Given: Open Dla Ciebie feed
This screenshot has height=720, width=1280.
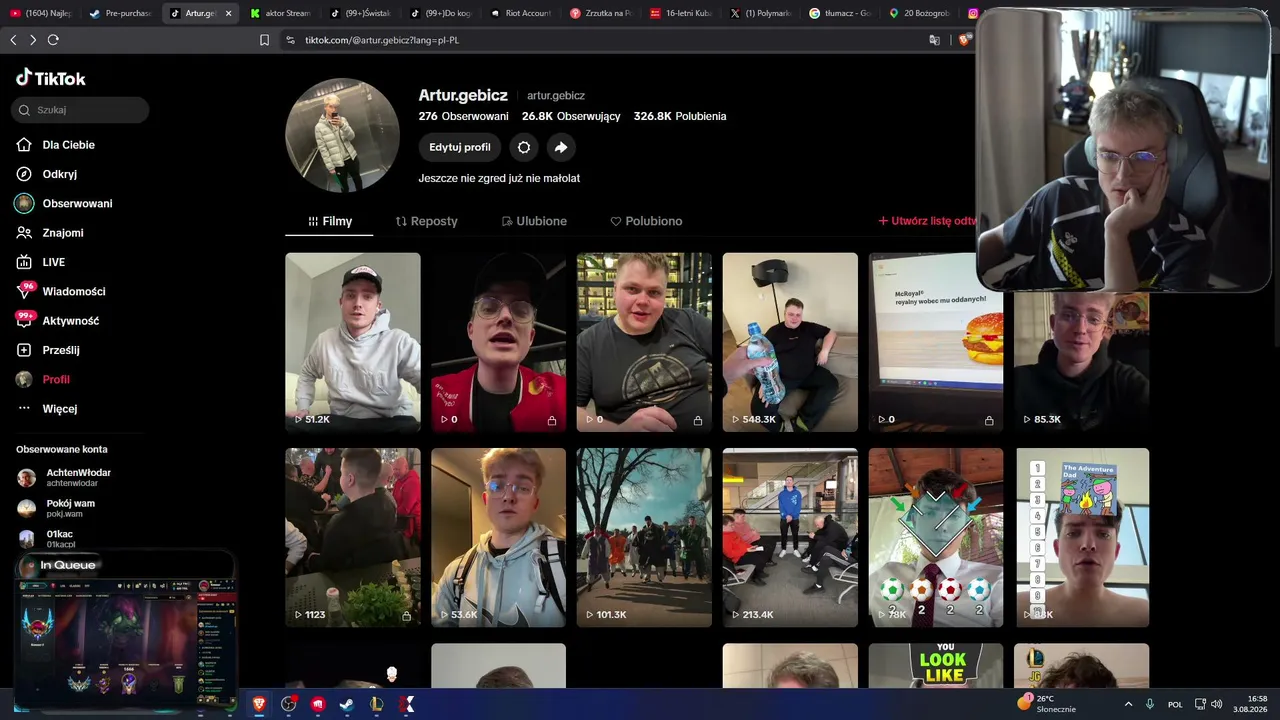Looking at the screenshot, I should [x=56, y=145].
